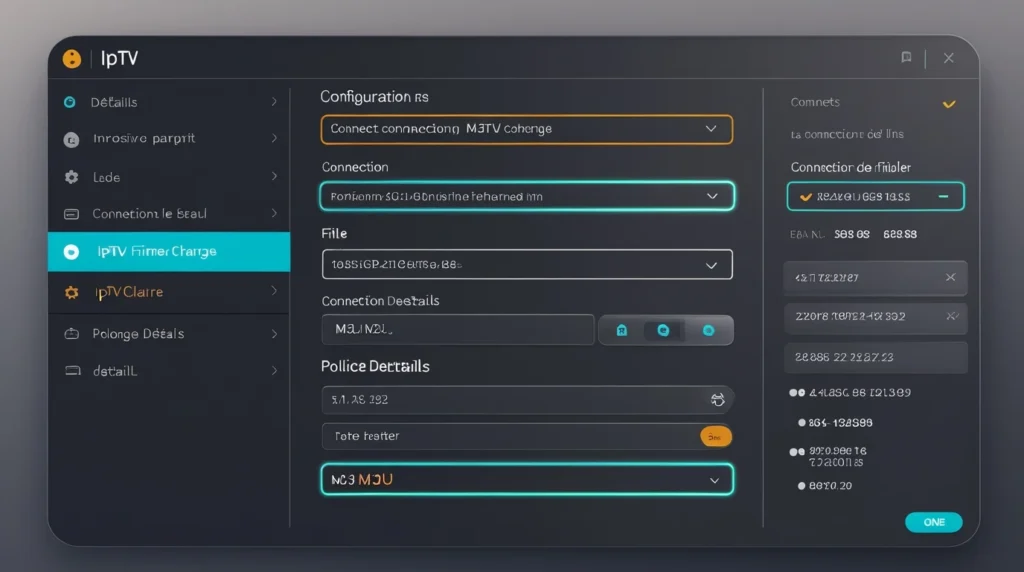
Task: Click the minus icon in Connection de fiiisler box
Action: [943, 197]
